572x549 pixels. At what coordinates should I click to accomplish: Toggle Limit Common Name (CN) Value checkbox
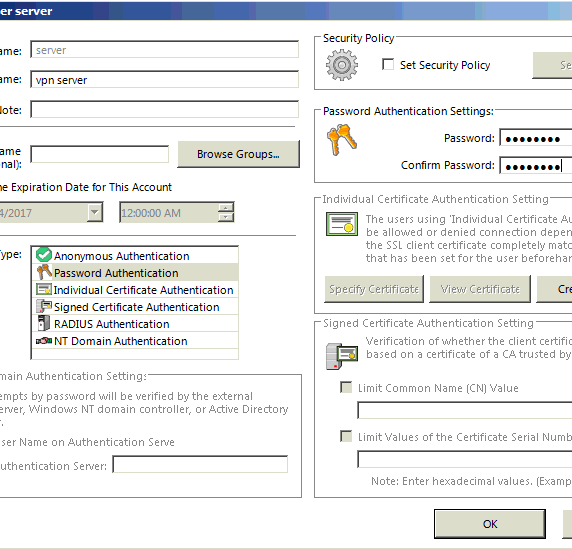click(346, 387)
